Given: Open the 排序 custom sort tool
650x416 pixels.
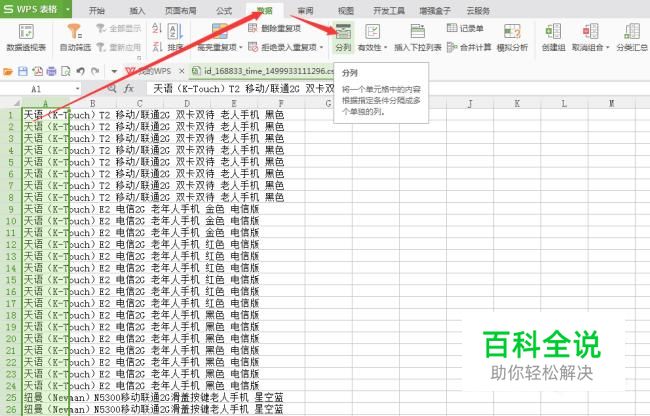Looking at the screenshot, I should 176,38.
